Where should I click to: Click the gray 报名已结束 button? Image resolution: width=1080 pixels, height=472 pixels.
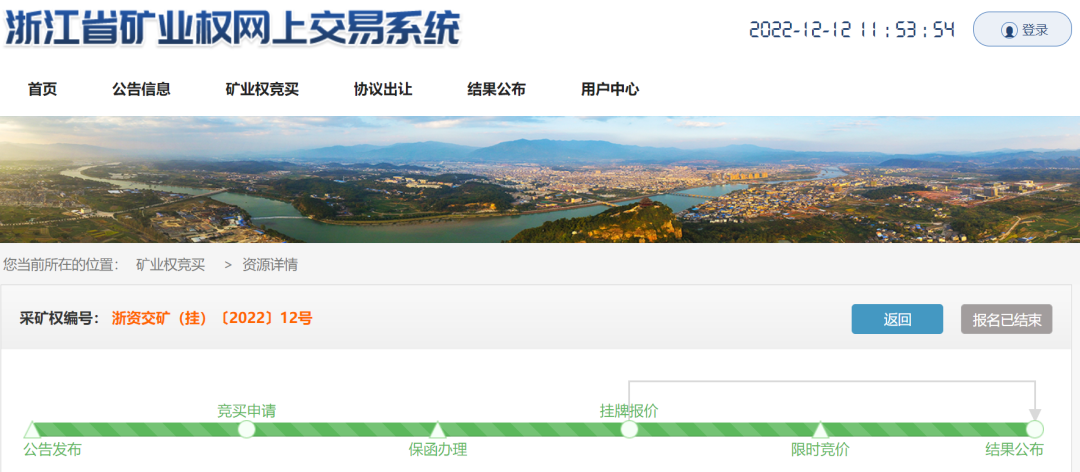tap(1006, 319)
